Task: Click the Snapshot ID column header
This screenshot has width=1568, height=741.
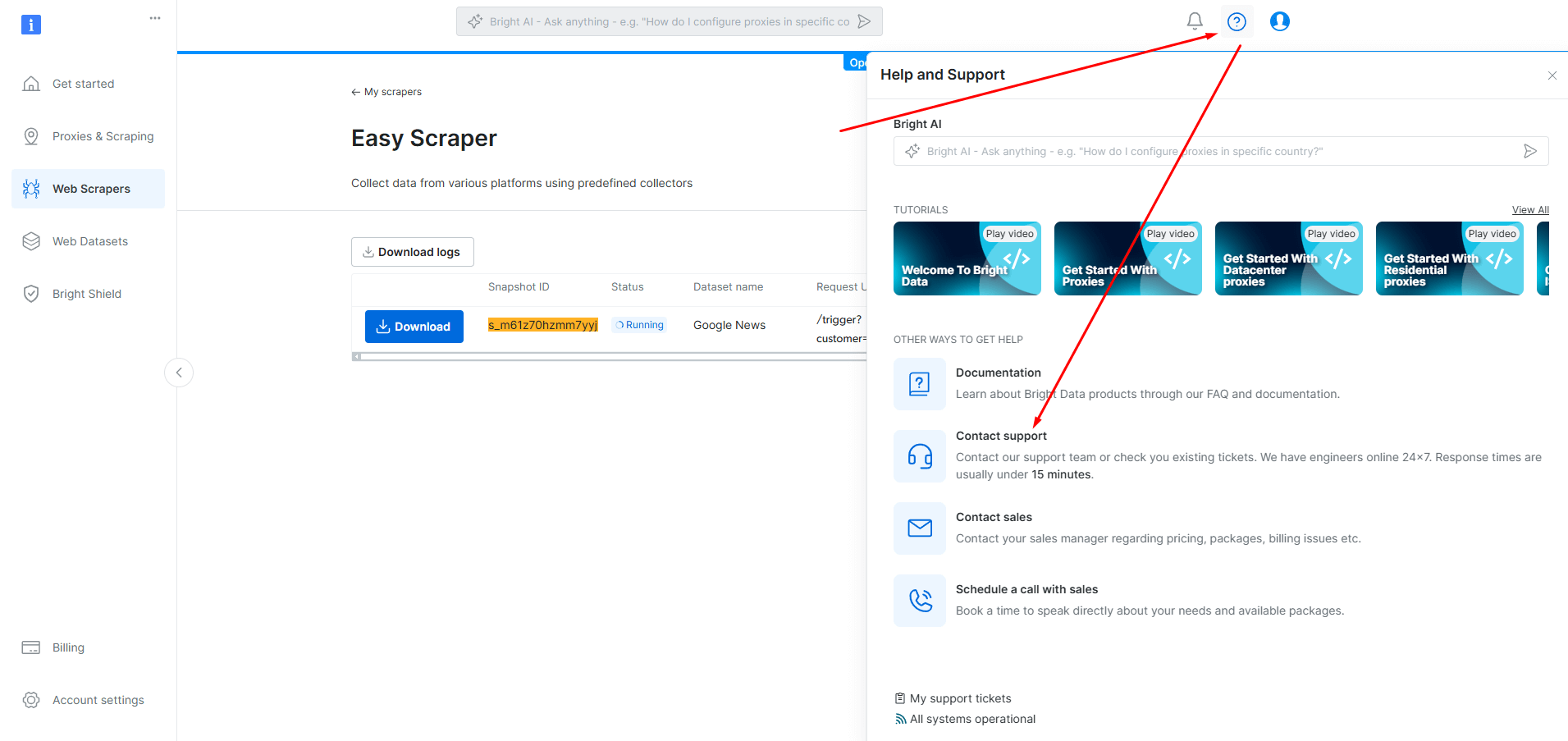Action: 519,287
